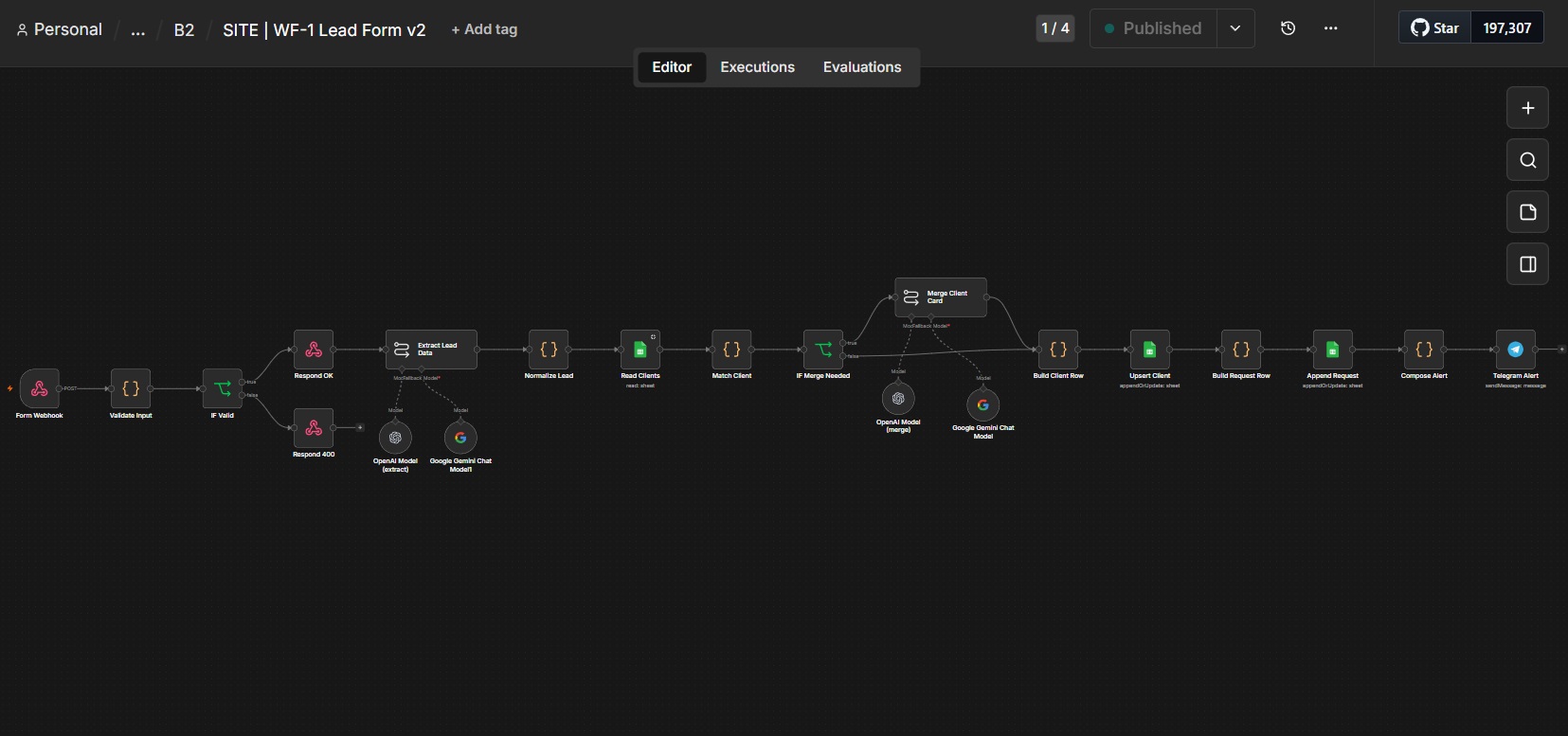Toggle the side panel layout button

[x=1527, y=264]
